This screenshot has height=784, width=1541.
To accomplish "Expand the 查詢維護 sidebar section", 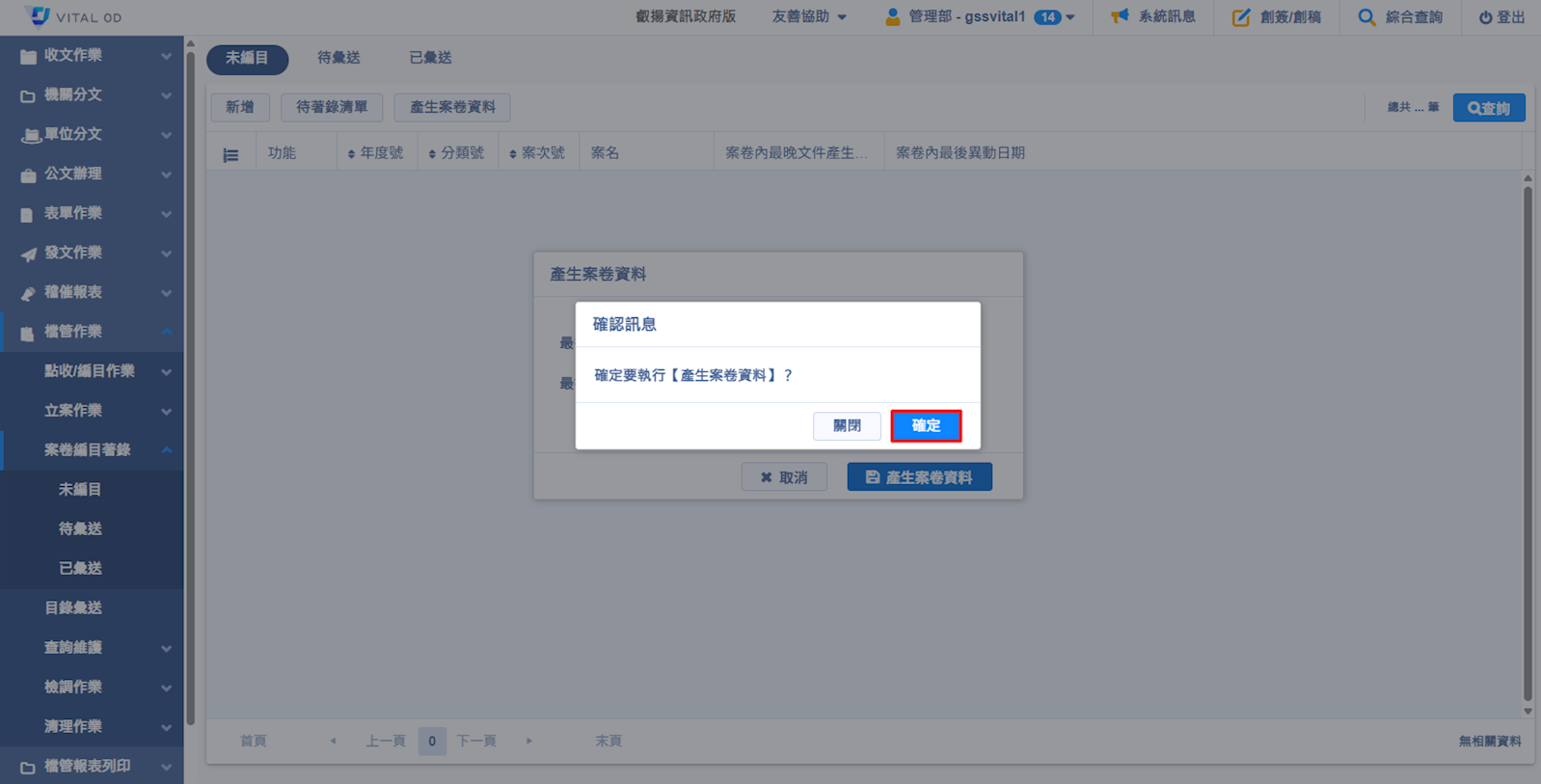I will [x=92, y=647].
